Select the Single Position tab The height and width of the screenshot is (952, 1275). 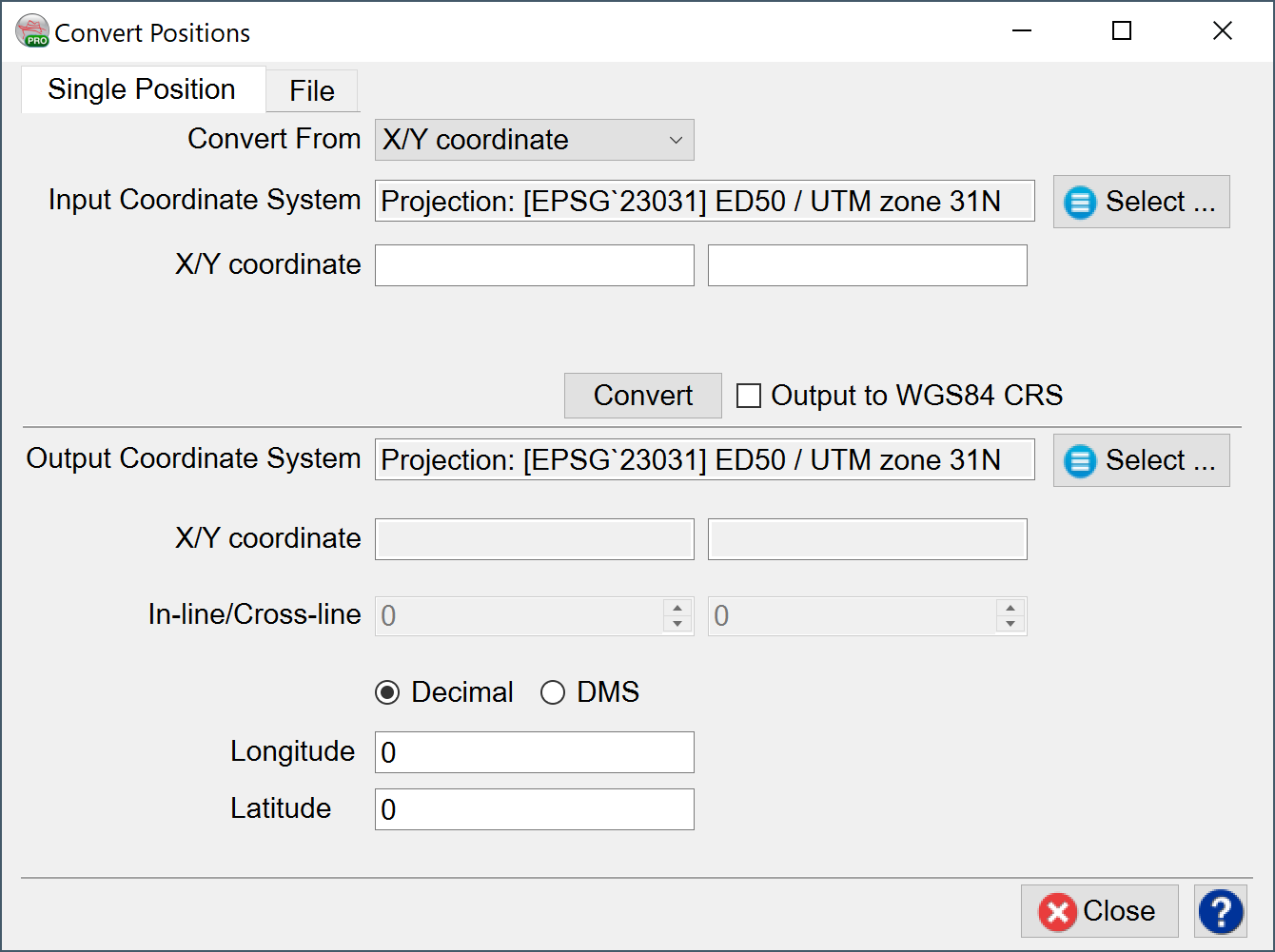(x=142, y=89)
